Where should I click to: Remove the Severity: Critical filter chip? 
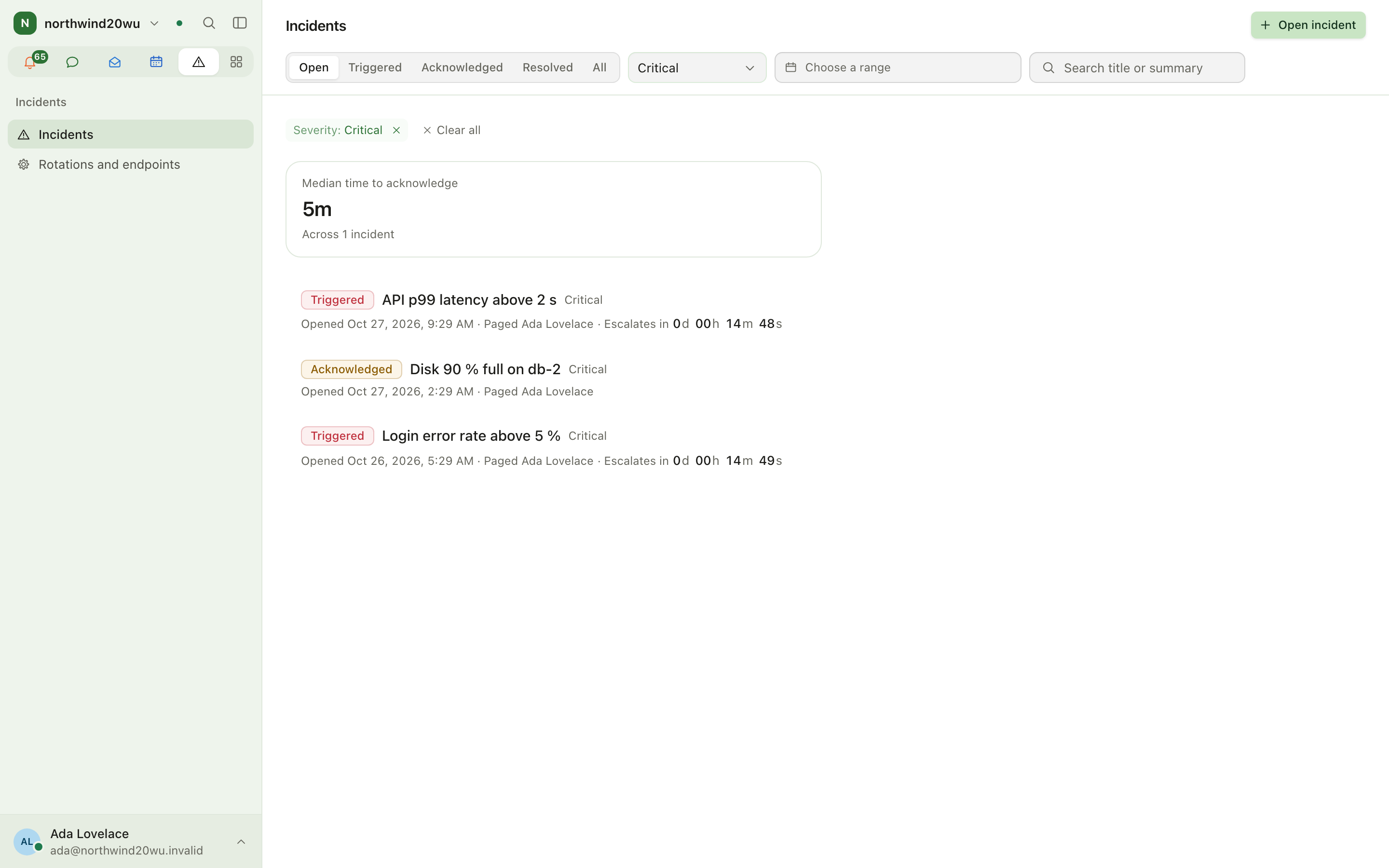(x=396, y=130)
